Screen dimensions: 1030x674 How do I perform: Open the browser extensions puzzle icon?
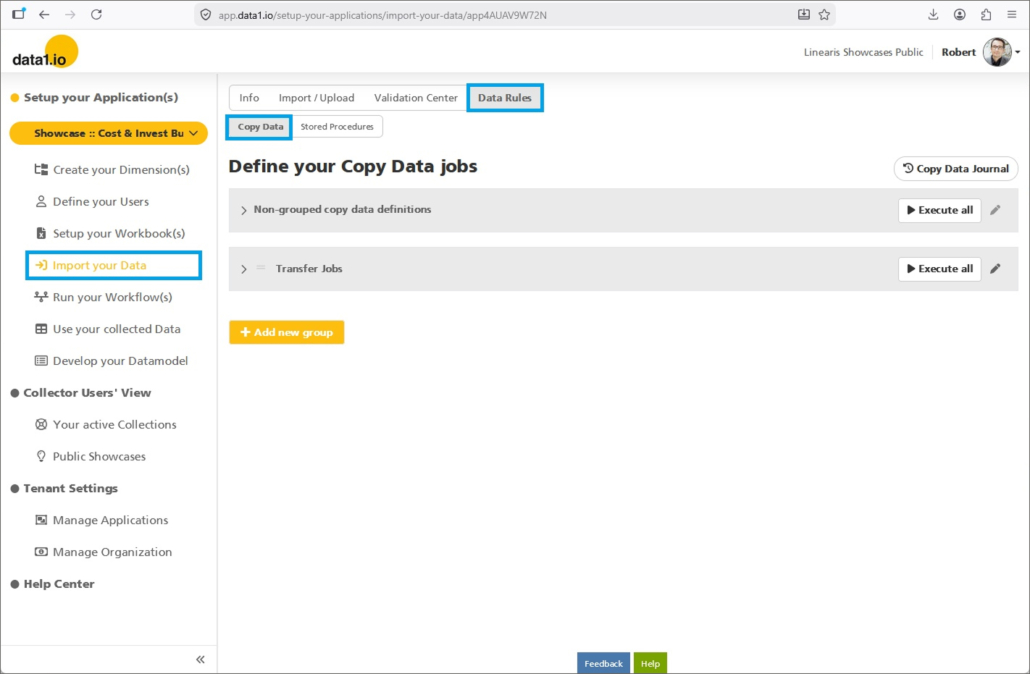click(x=986, y=15)
